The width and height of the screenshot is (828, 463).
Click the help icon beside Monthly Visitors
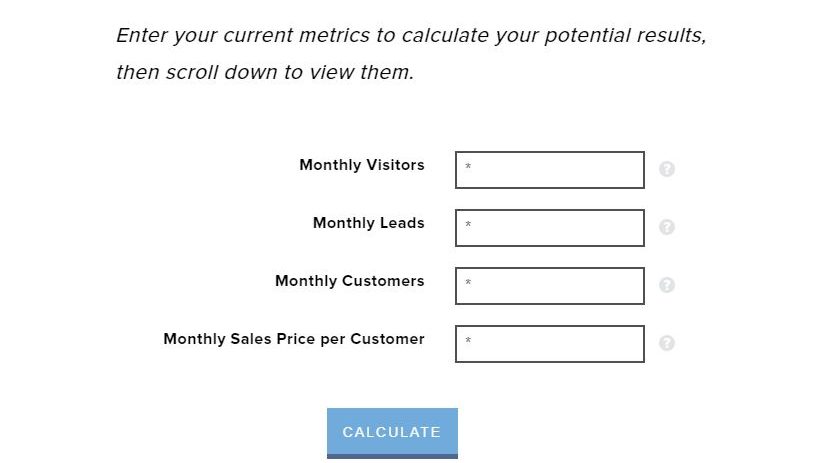(x=667, y=169)
